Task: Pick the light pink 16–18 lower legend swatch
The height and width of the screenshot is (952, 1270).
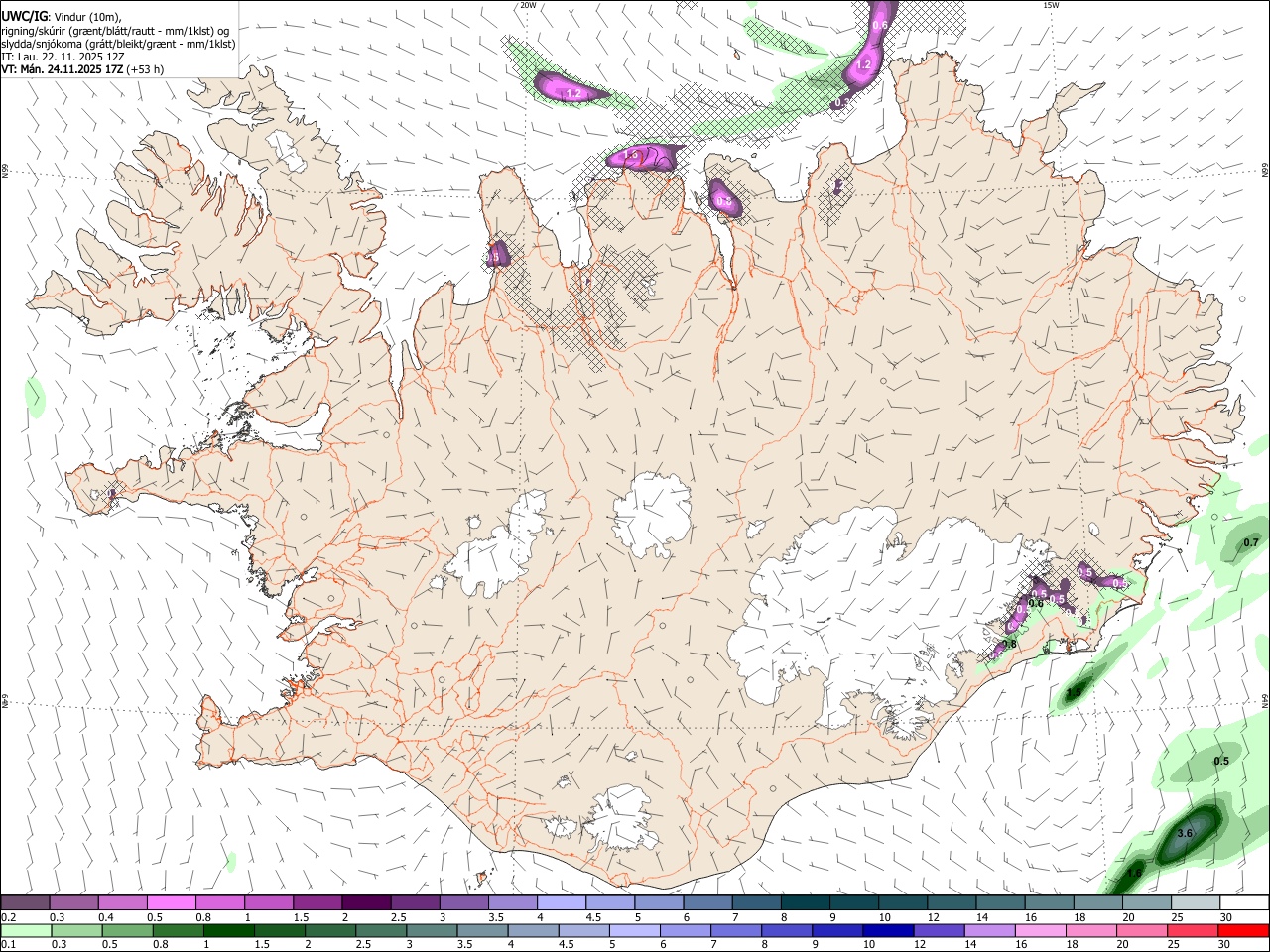Action: [x=1042, y=930]
